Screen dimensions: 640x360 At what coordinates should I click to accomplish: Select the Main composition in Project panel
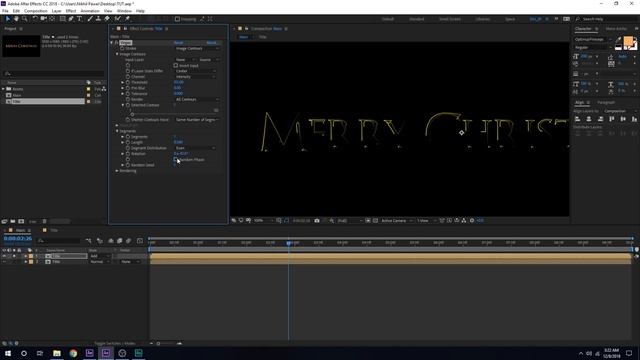[17, 95]
